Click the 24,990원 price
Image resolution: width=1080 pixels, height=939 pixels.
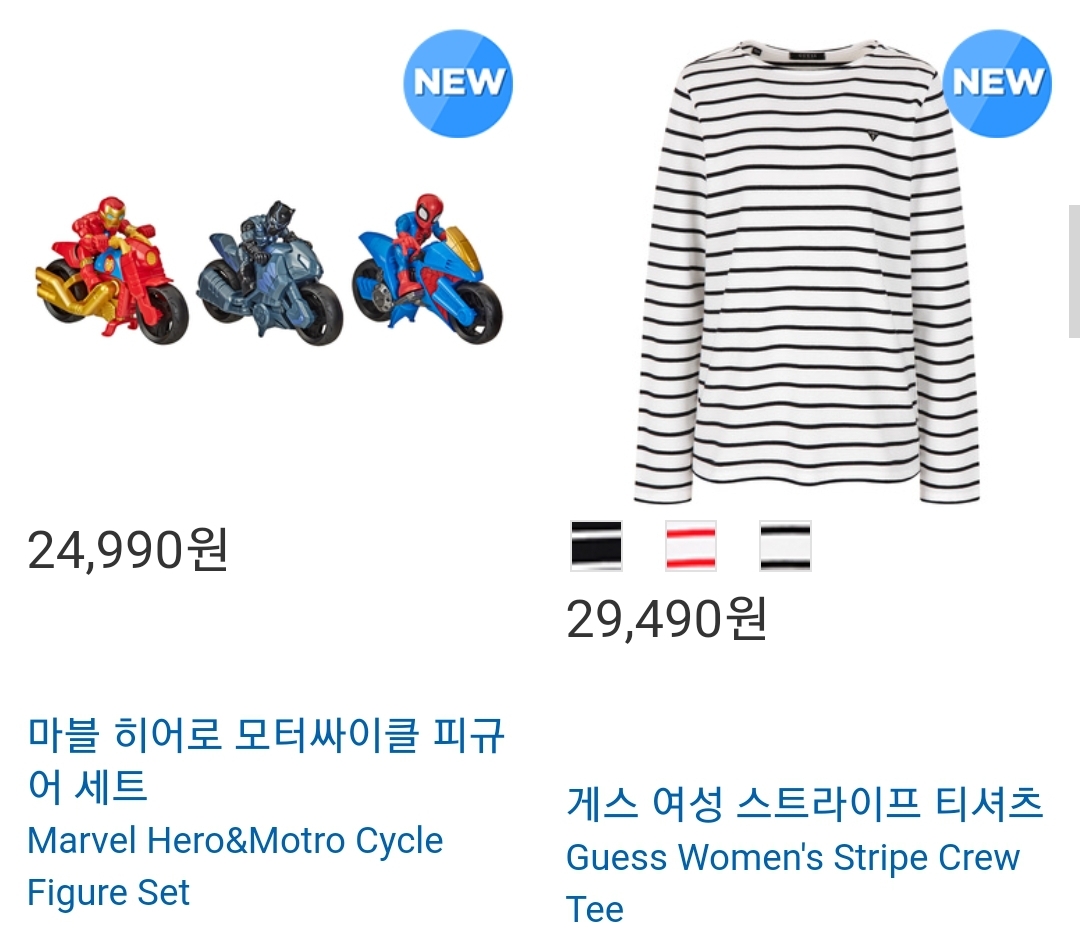pos(128,550)
